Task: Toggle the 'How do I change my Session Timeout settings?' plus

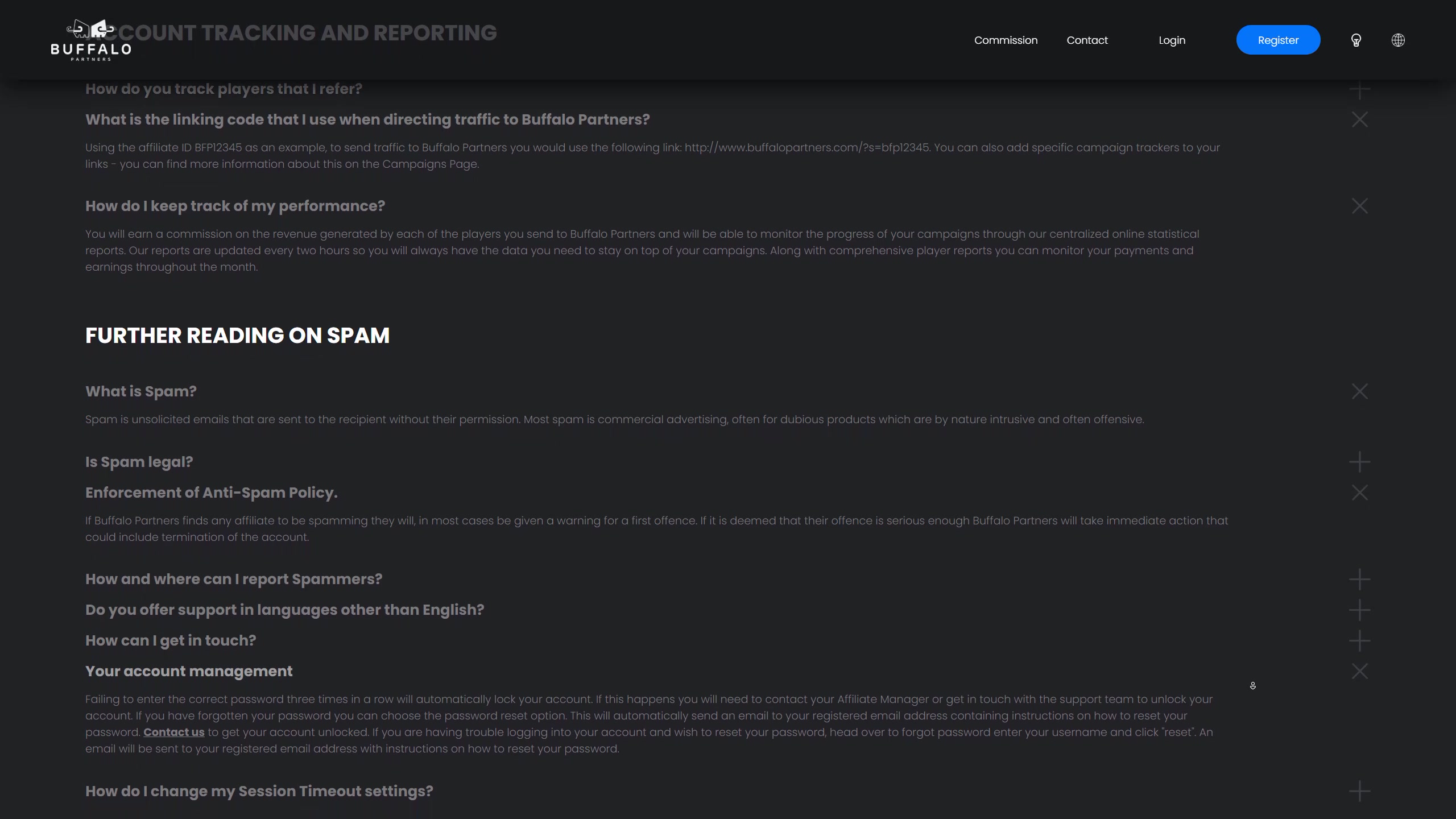Action: [x=1359, y=791]
